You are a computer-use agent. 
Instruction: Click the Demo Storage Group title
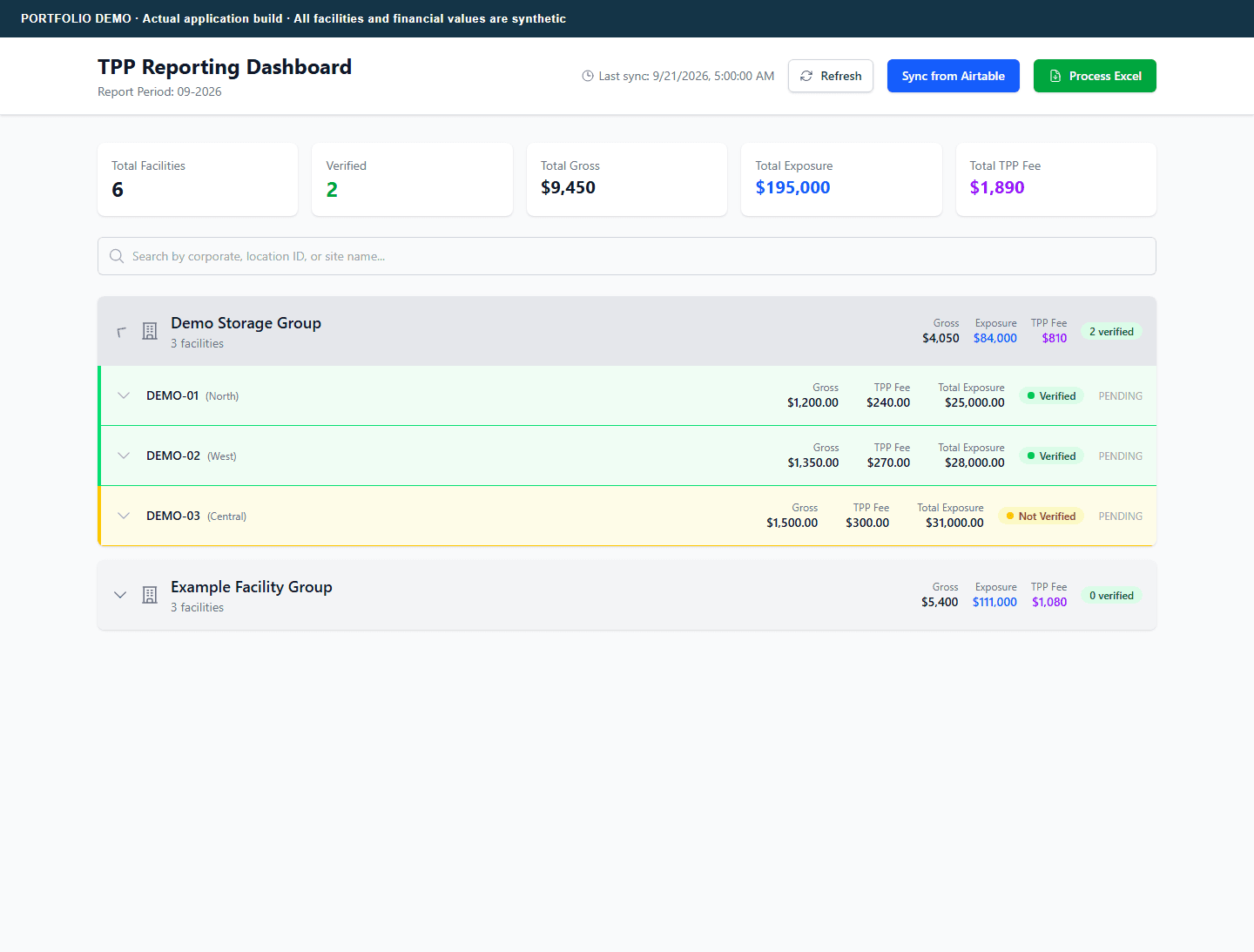click(x=246, y=323)
